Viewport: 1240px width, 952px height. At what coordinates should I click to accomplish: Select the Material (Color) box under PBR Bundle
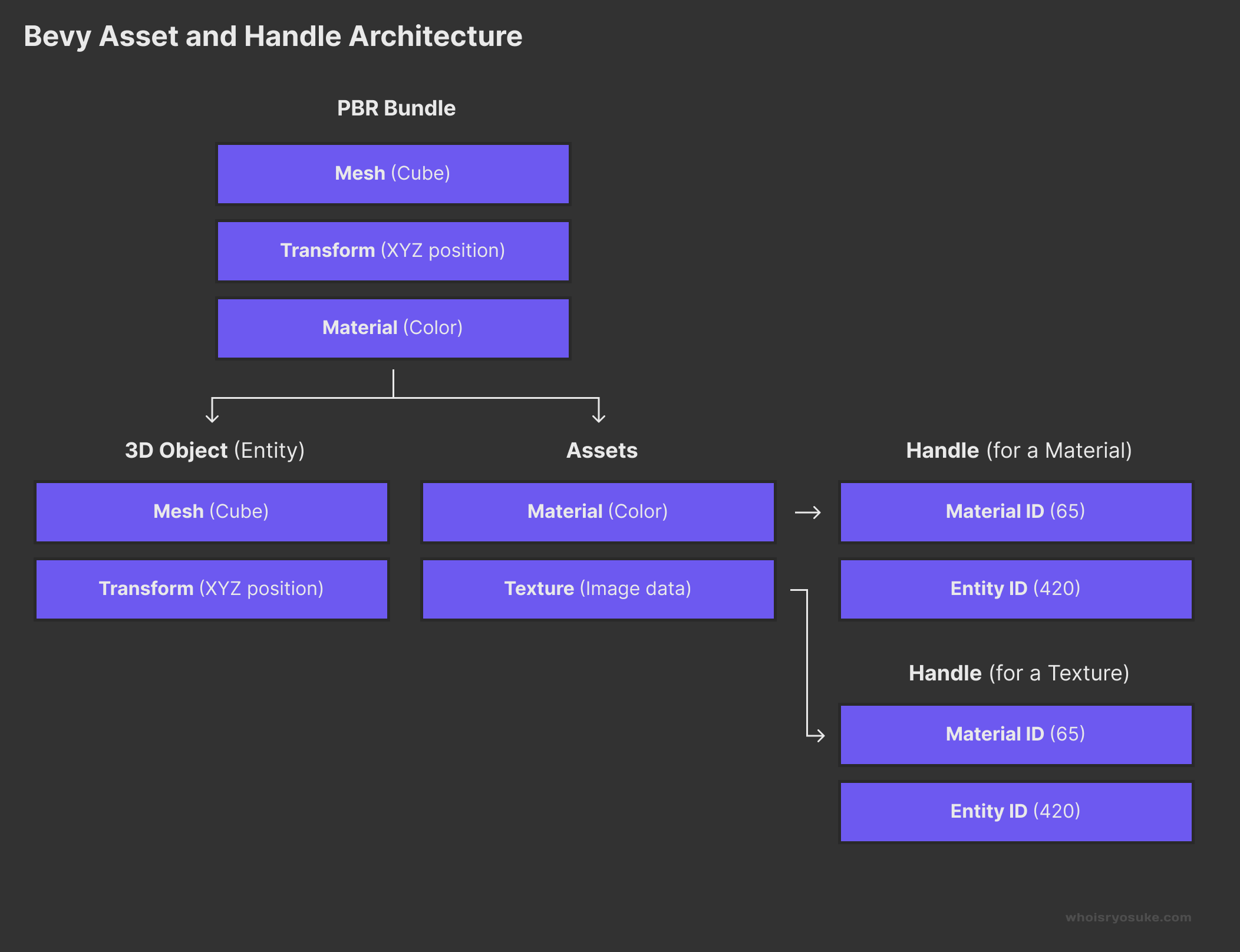pos(393,328)
